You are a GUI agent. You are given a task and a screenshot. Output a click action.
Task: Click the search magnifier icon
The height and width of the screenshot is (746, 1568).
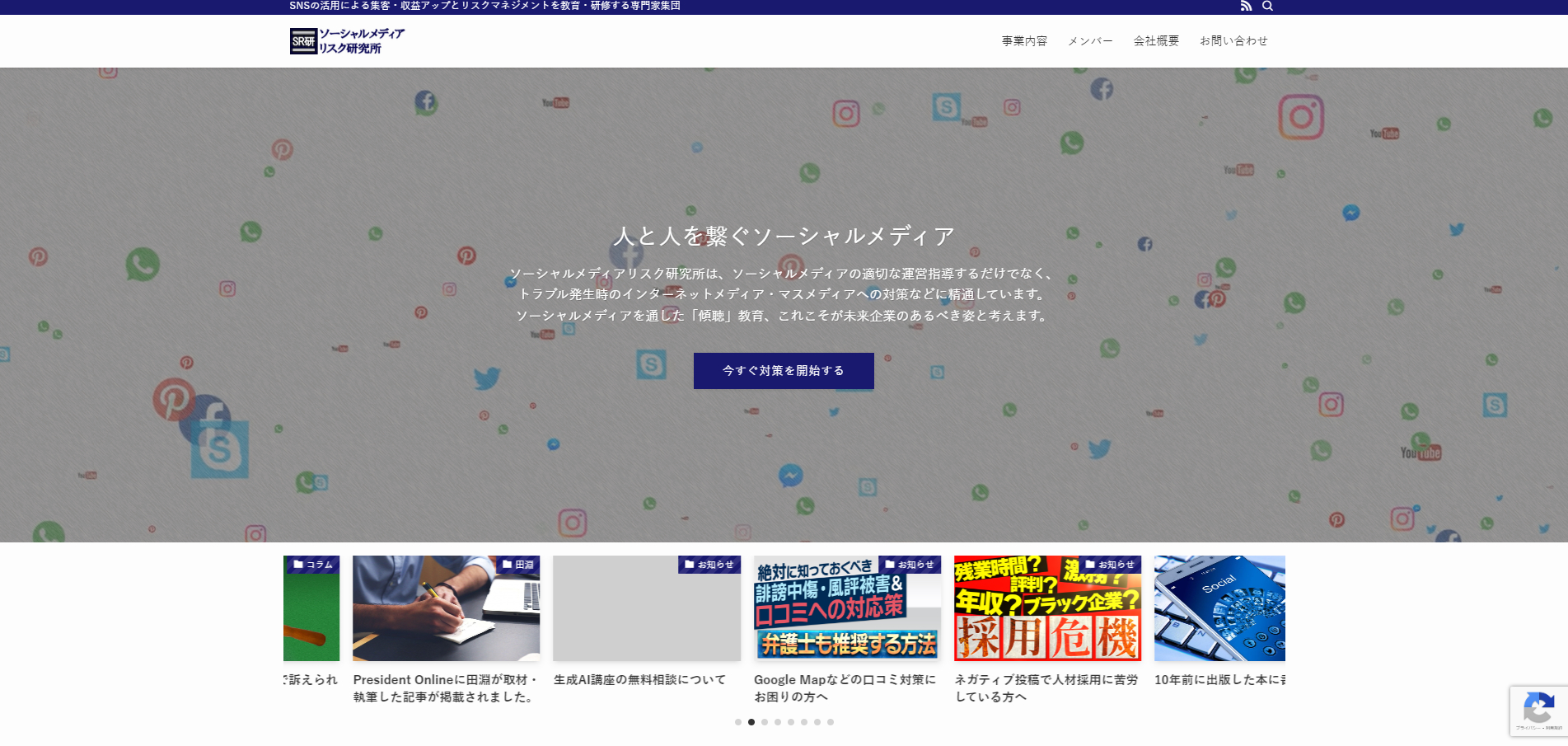[1267, 6]
